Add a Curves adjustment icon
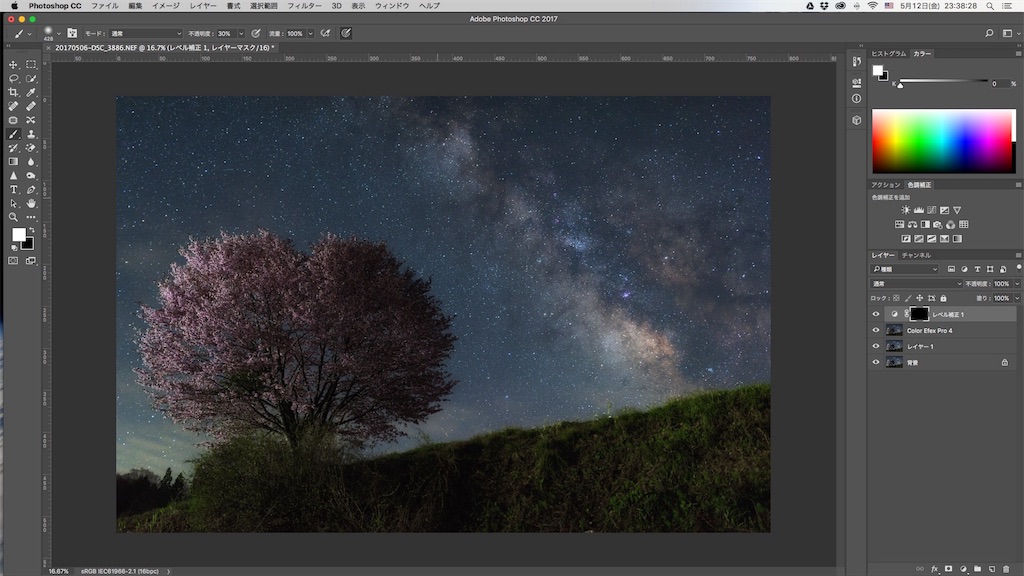Screen dimensions: 1024x576 (x=932, y=210)
